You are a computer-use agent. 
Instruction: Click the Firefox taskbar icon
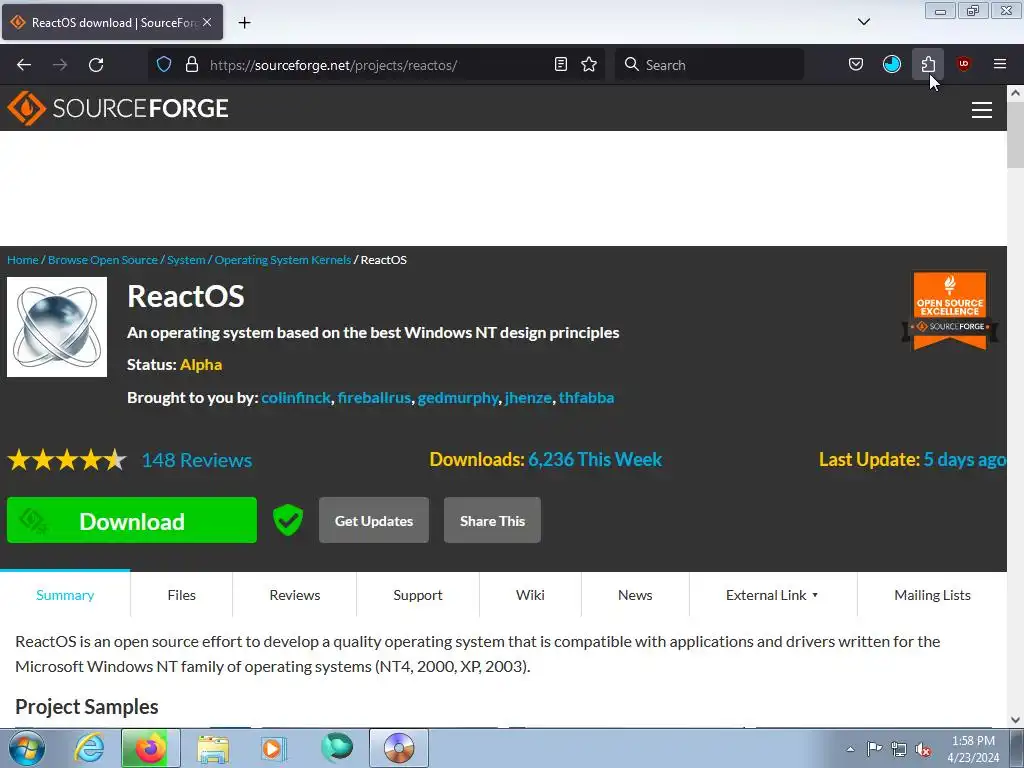(x=151, y=748)
